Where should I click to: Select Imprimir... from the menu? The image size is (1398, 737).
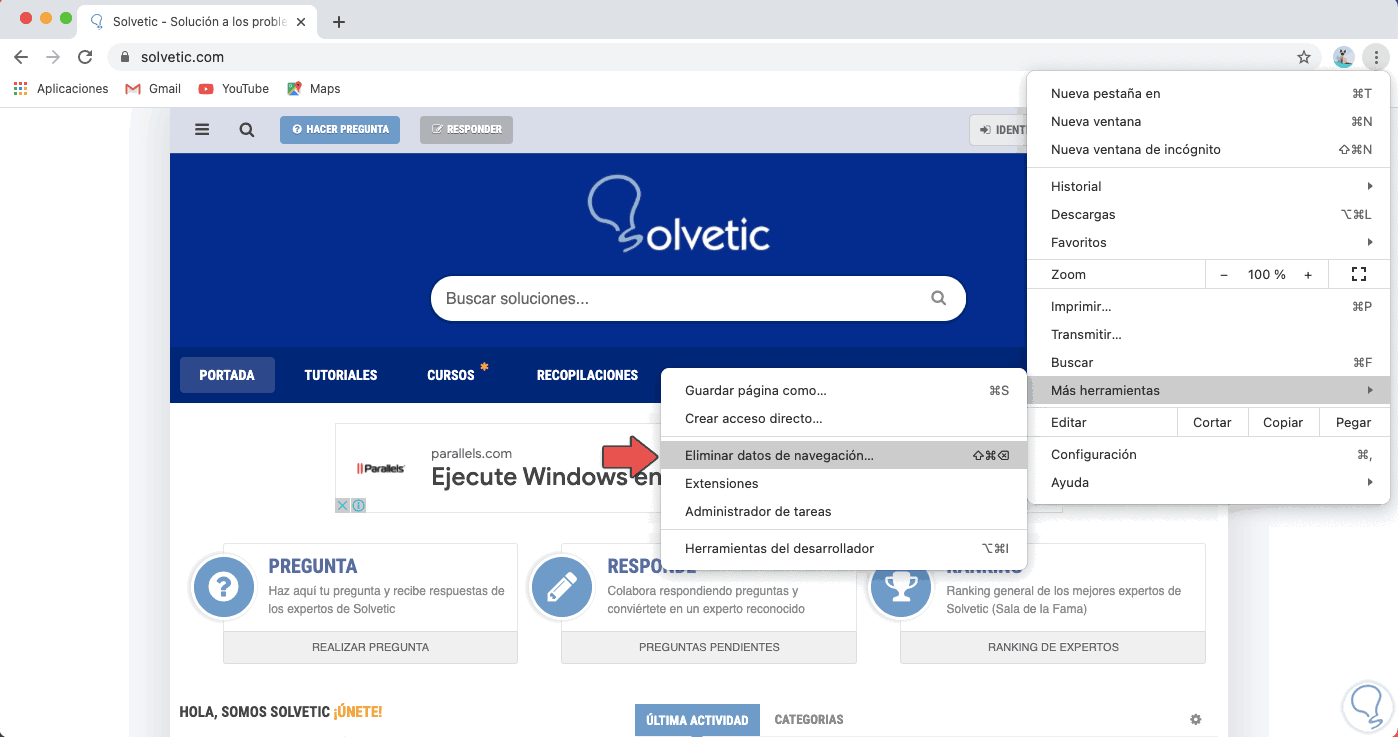point(1208,306)
